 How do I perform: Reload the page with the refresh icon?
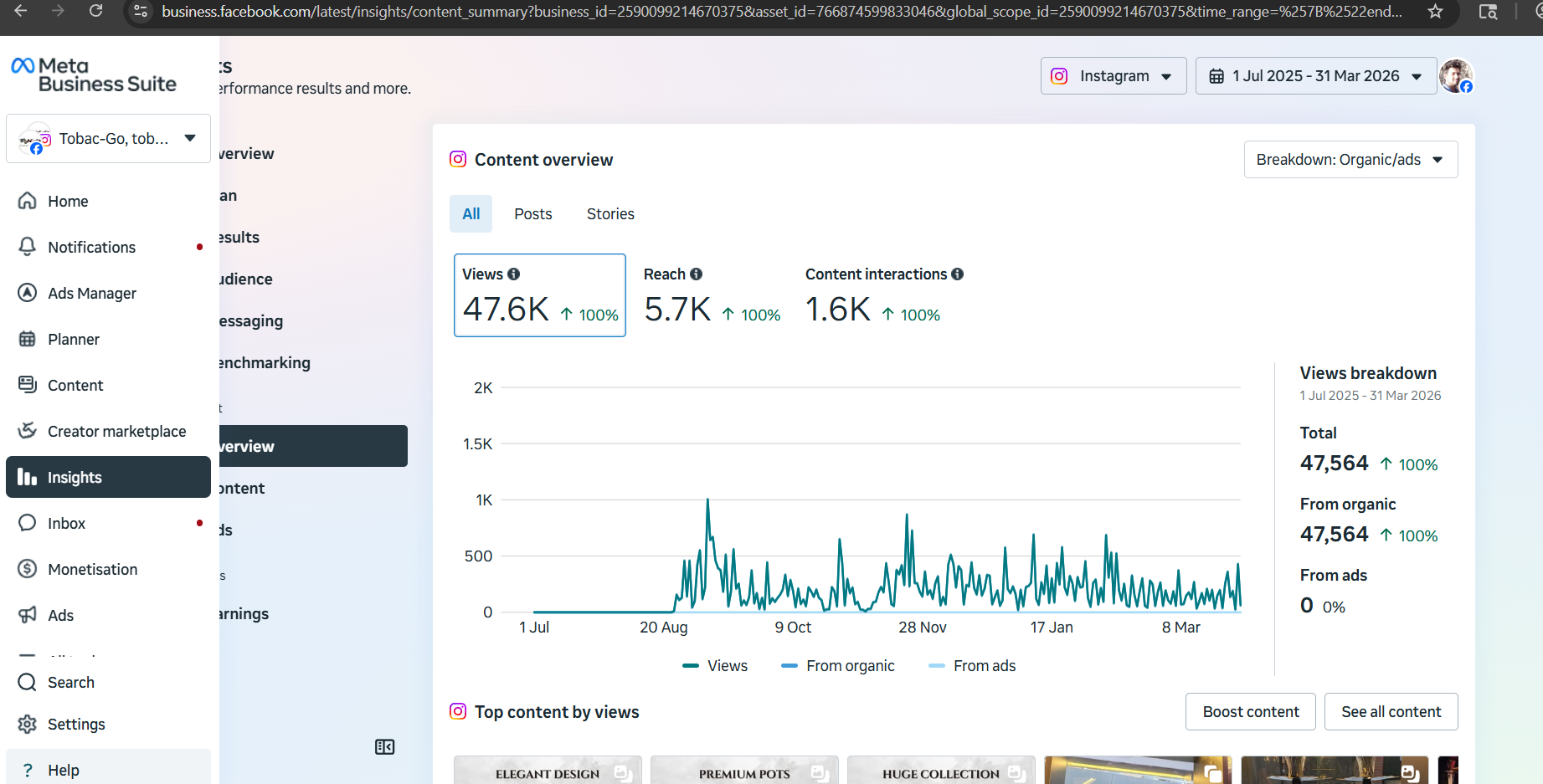[96, 11]
